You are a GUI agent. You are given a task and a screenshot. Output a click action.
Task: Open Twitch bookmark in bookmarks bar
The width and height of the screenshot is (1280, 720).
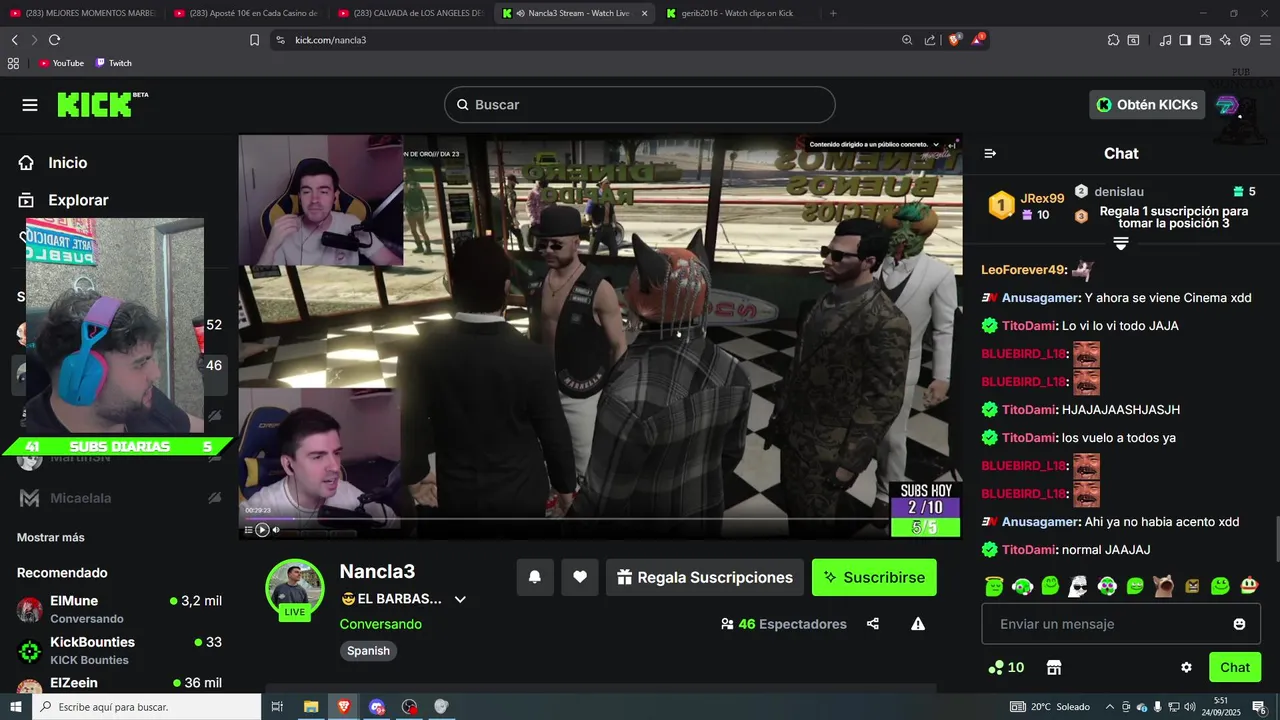(x=114, y=63)
